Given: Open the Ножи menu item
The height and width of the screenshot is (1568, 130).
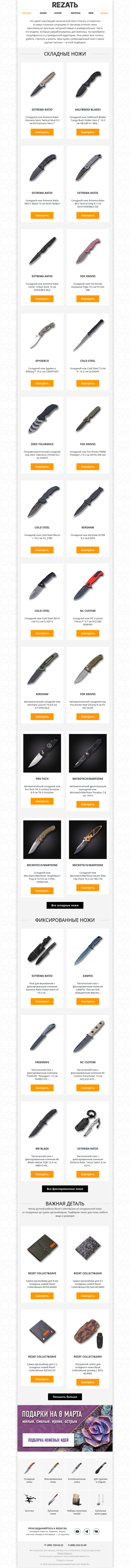Looking at the screenshot, I should coord(43,13).
